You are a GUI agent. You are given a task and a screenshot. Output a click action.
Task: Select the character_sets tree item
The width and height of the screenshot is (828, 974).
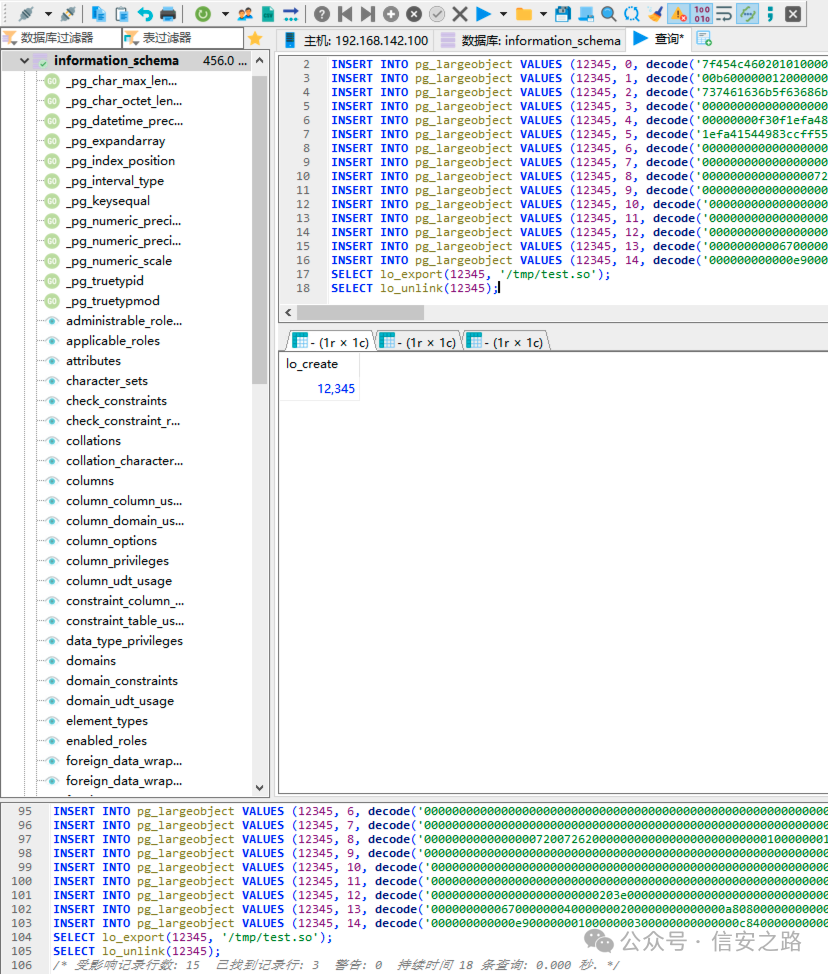click(107, 381)
